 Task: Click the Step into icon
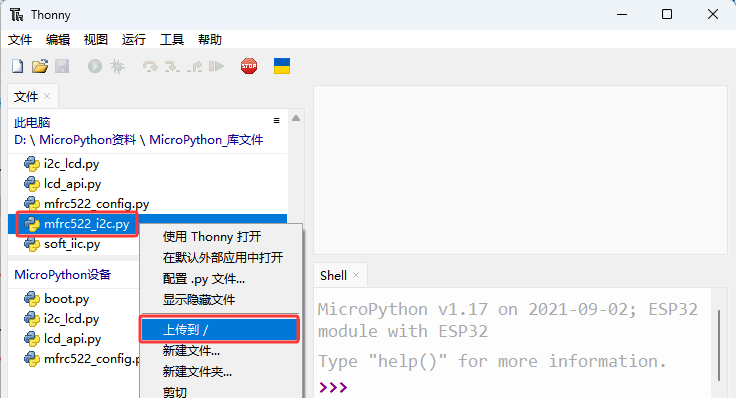(x=172, y=67)
